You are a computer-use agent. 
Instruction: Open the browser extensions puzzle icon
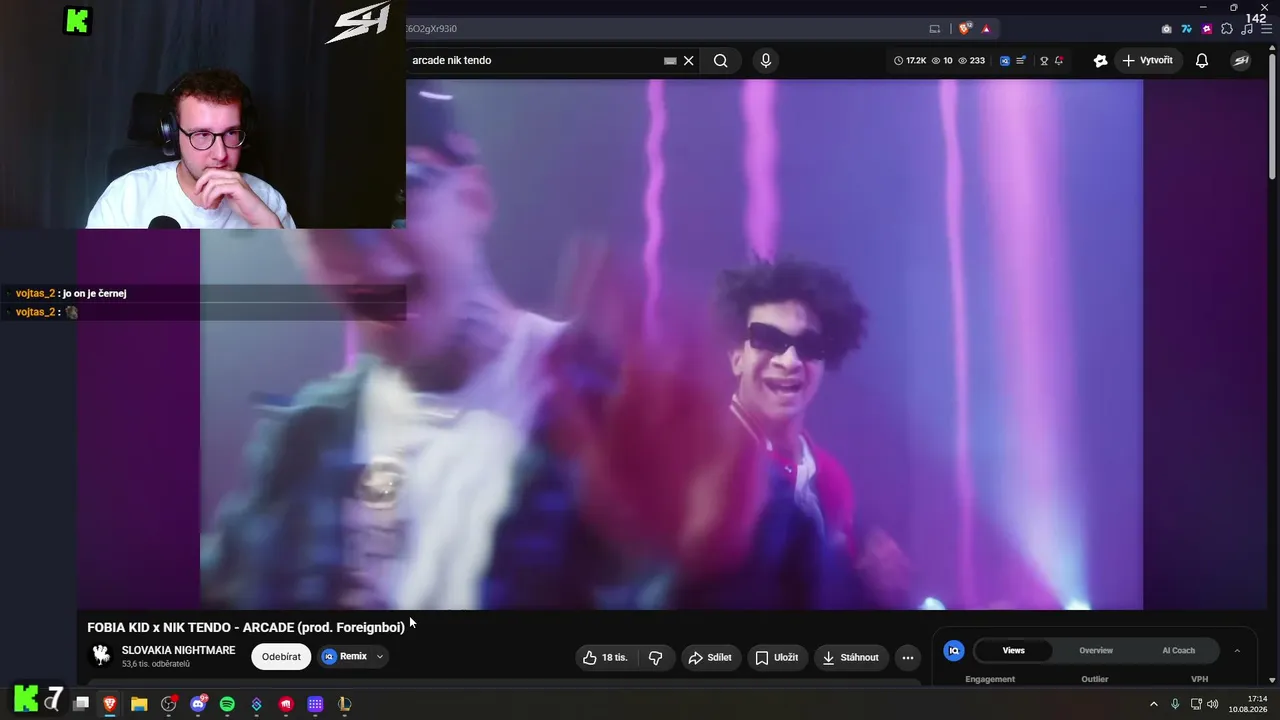click(1227, 29)
